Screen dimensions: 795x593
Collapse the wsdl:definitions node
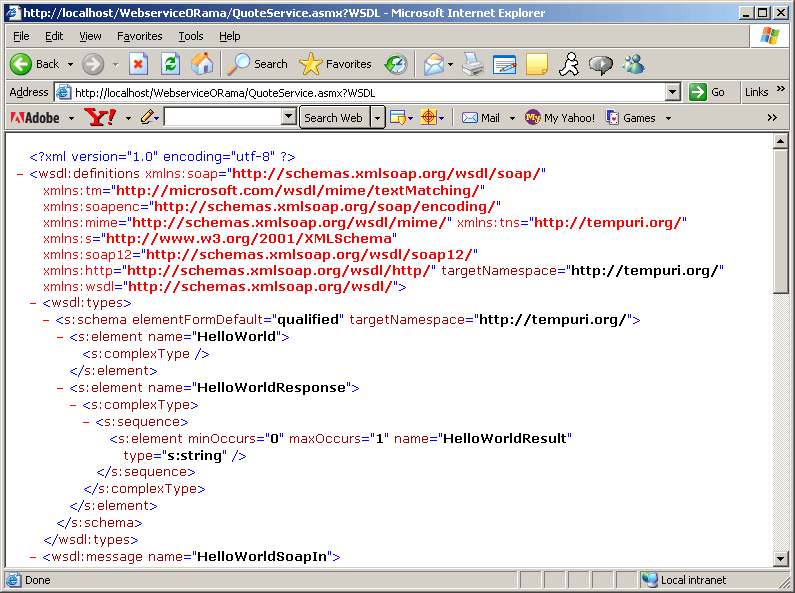21,174
